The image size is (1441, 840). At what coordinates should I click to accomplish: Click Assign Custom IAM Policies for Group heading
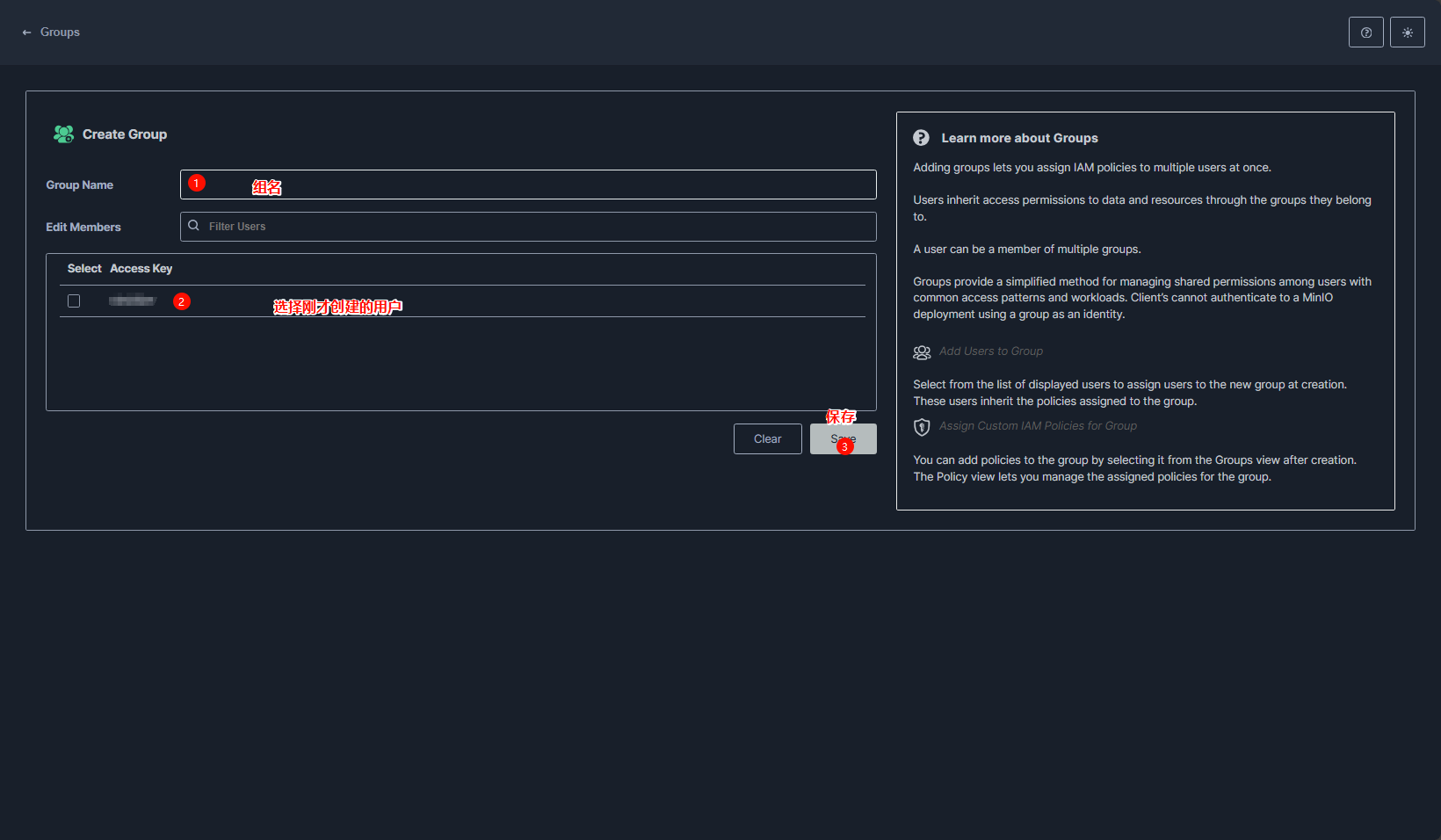pyautogui.click(x=1037, y=426)
